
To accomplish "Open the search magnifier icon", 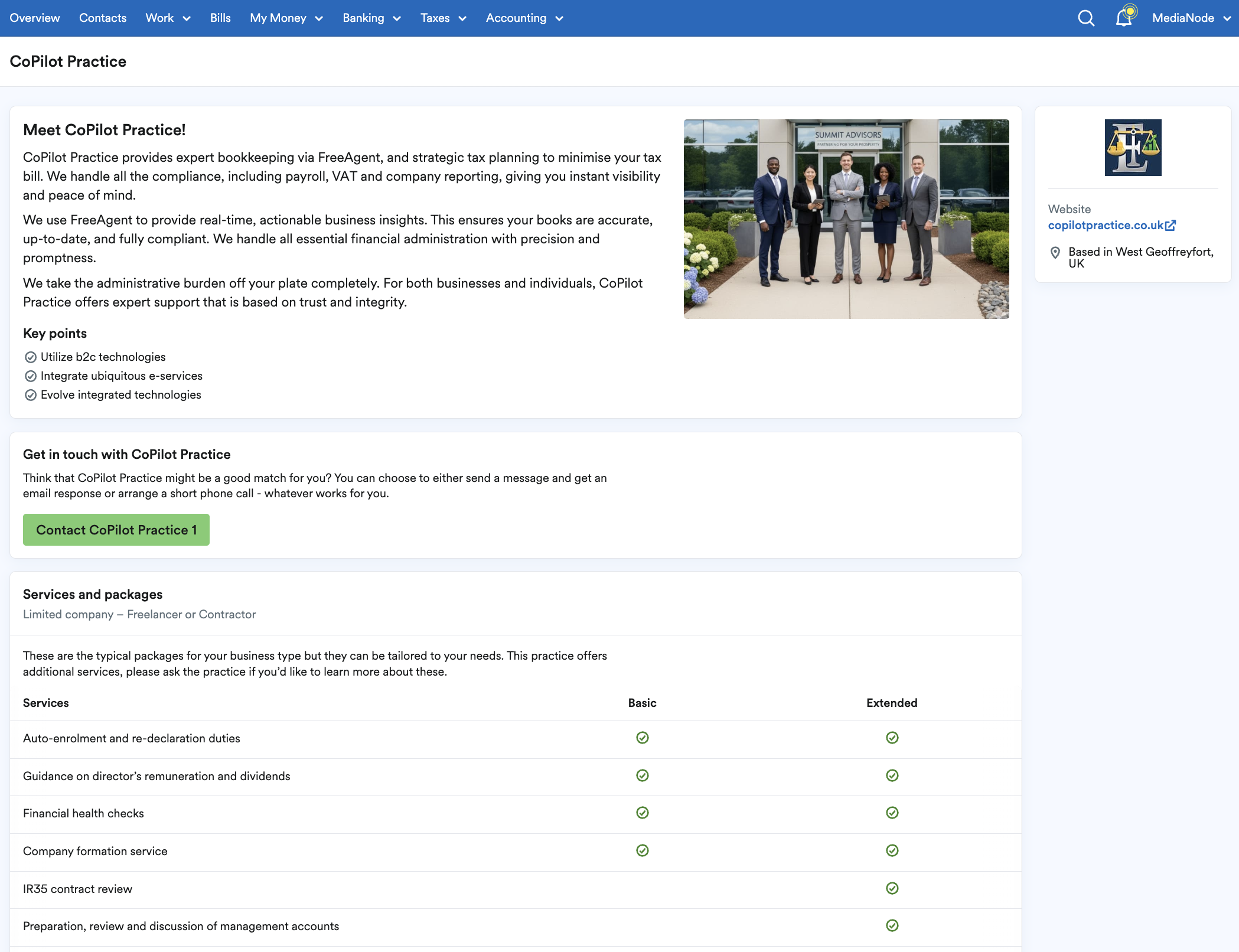I will tap(1086, 18).
